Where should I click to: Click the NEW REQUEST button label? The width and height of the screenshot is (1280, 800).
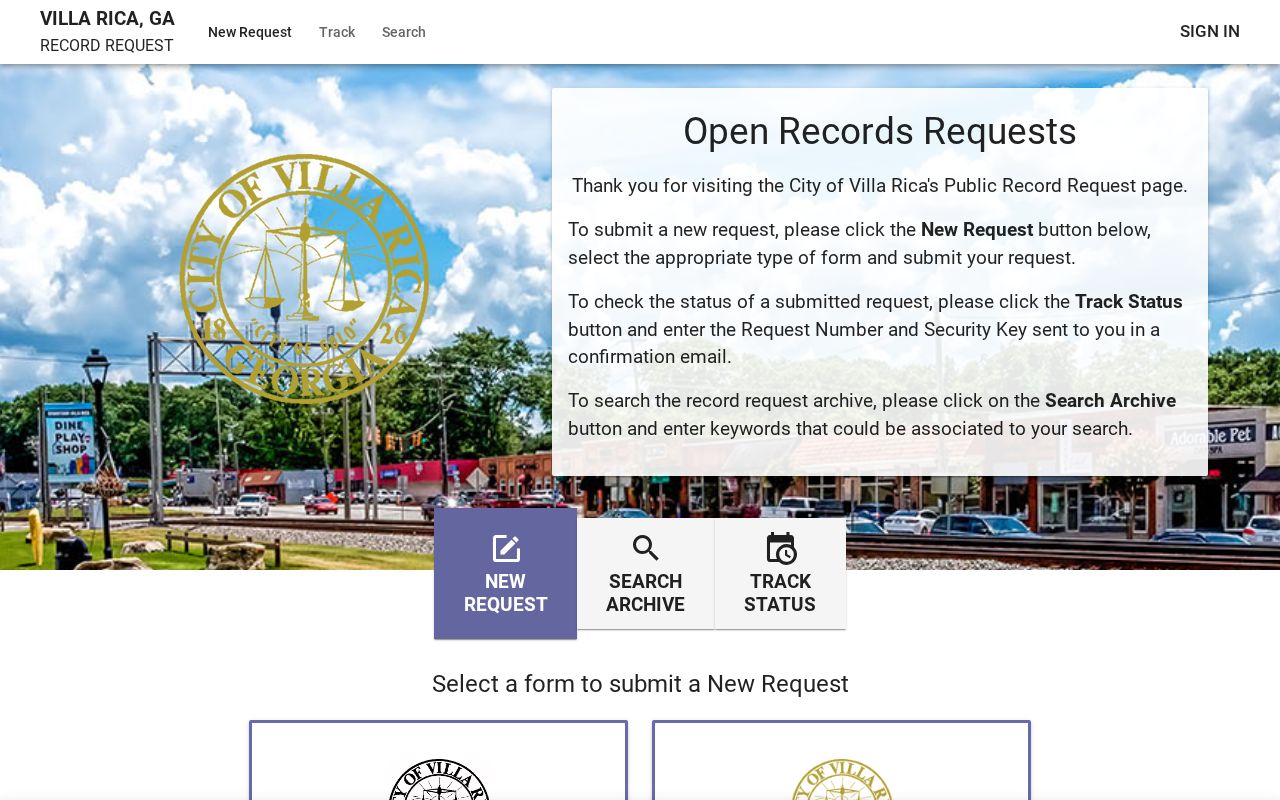point(506,593)
